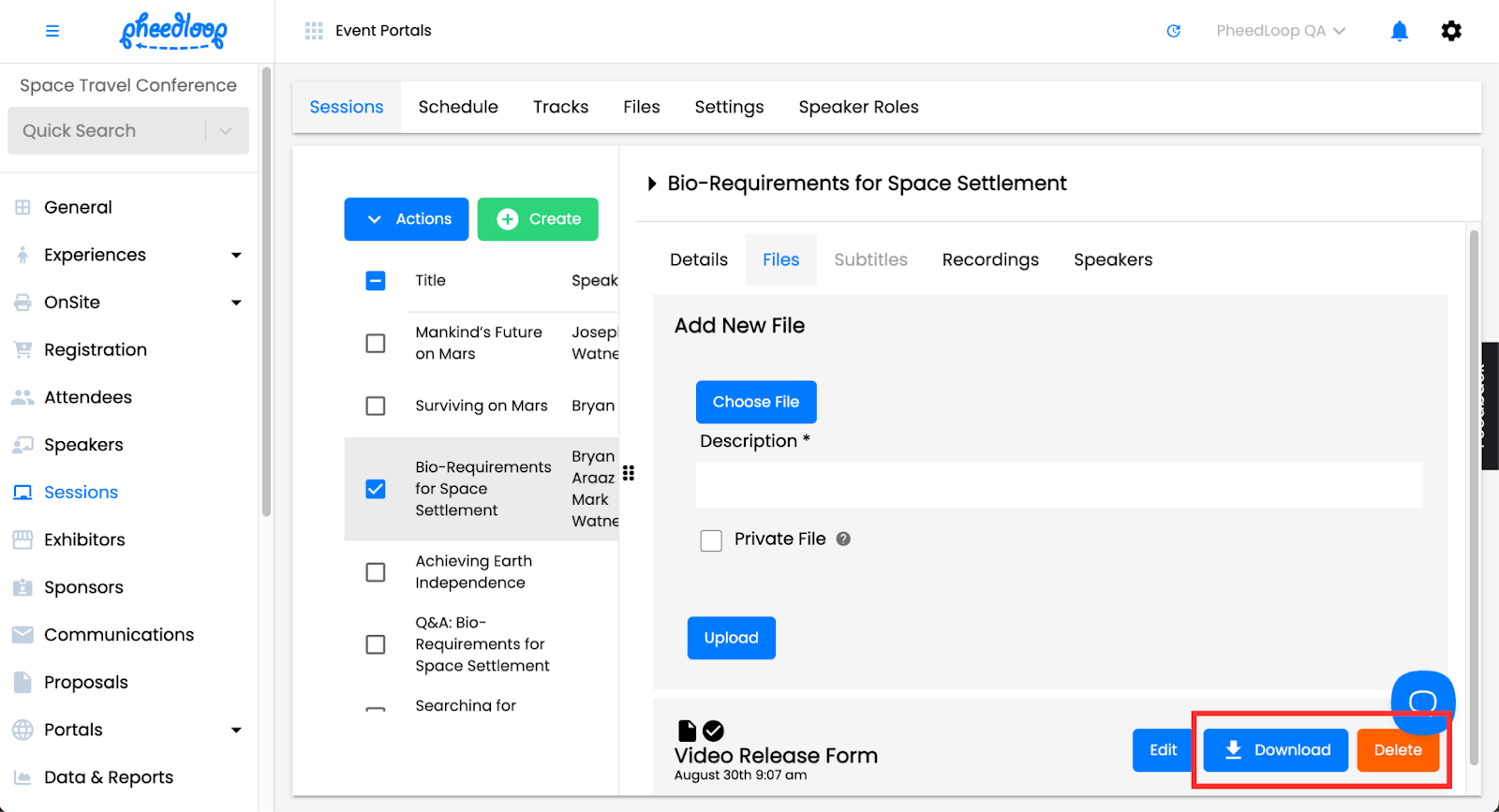Viewport: 1499px width, 812px height.
Task: Uncheck Bio-Requirements for Space Settlement checkbox
Action: pyautogui.click(x=376, y=489)
